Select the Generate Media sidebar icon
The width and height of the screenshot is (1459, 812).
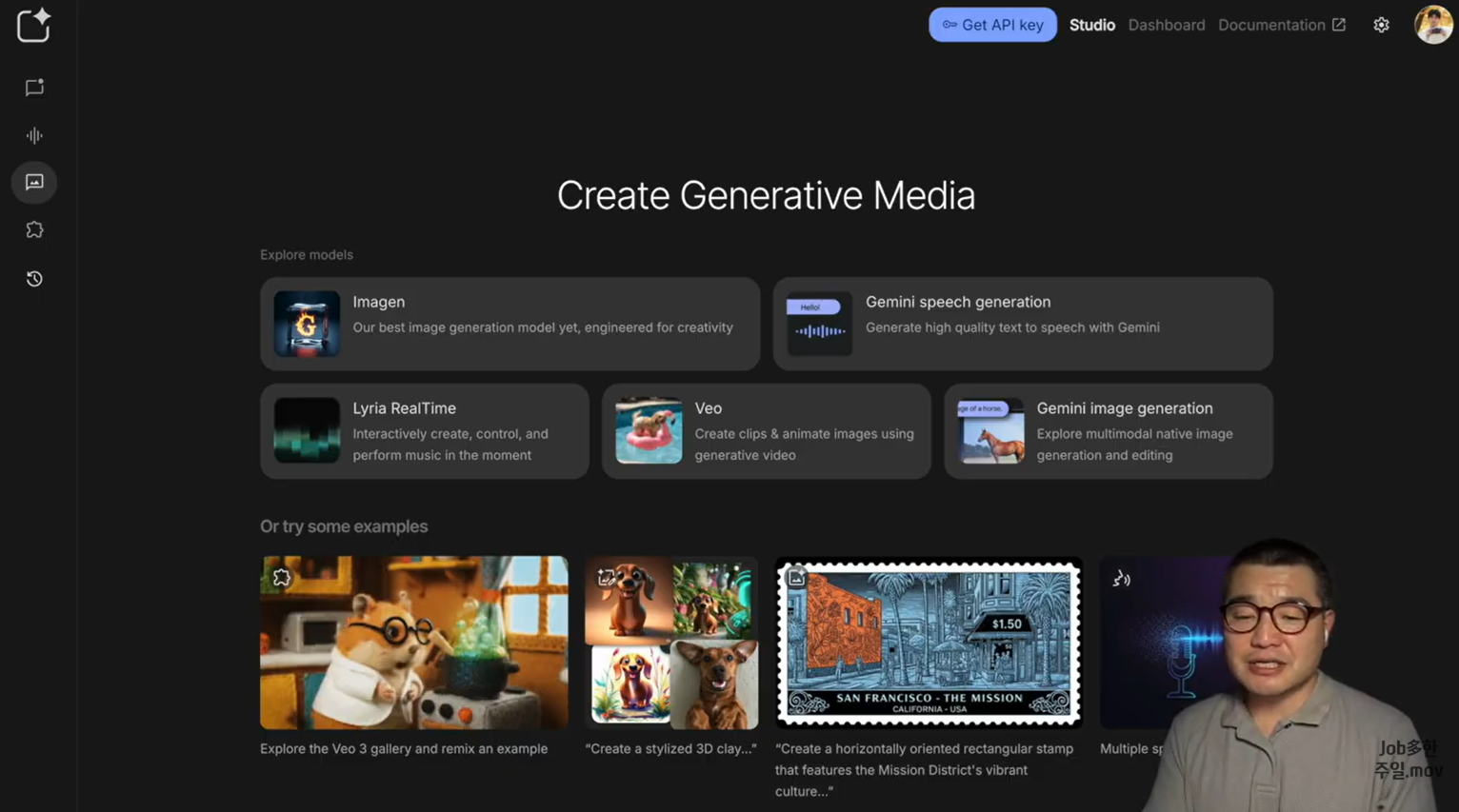click(x=34, y=182)
